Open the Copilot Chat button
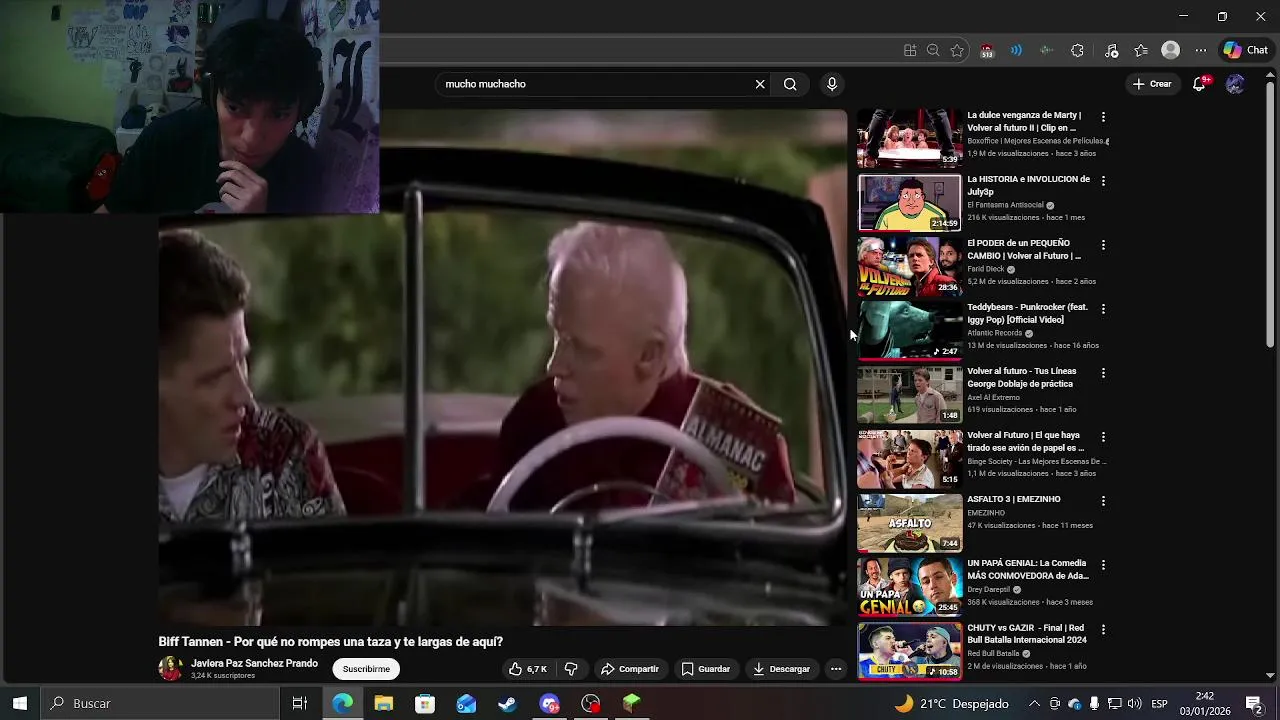The width and height of the screenshot is (1280, 720). 1246,50
